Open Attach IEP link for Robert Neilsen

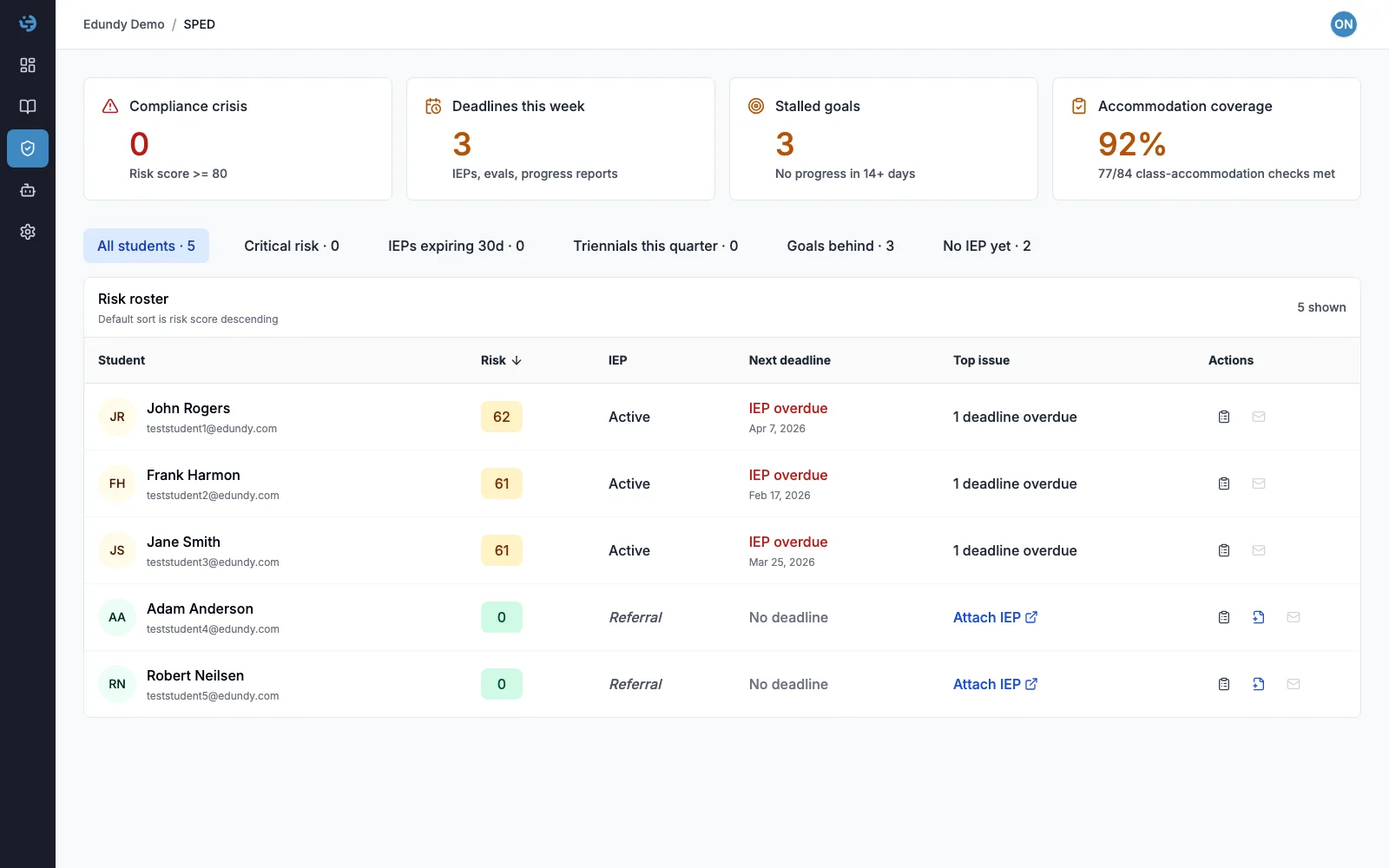995,684
